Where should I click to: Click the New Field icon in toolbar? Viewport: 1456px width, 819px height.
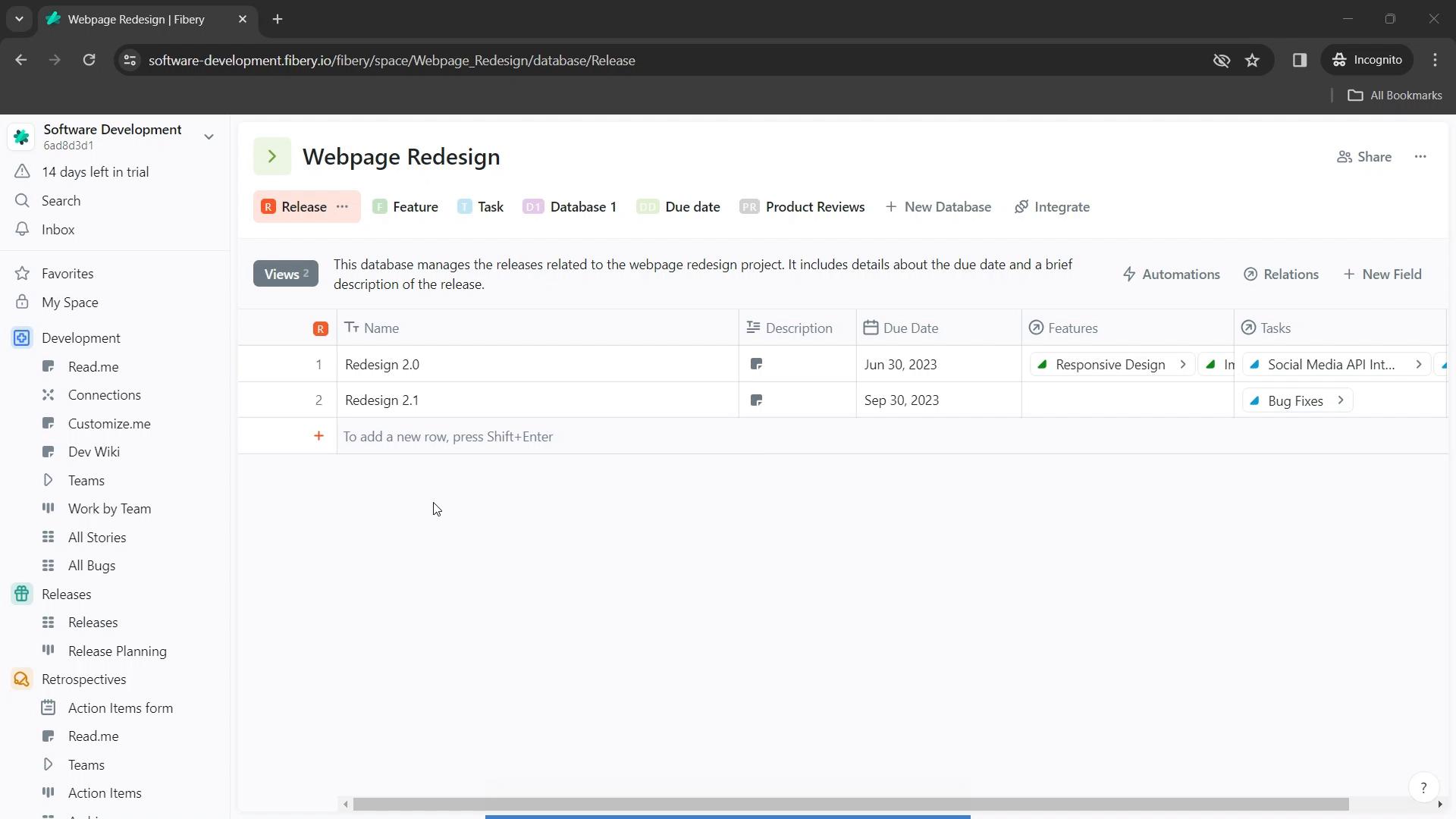(x=1385, y=273)
